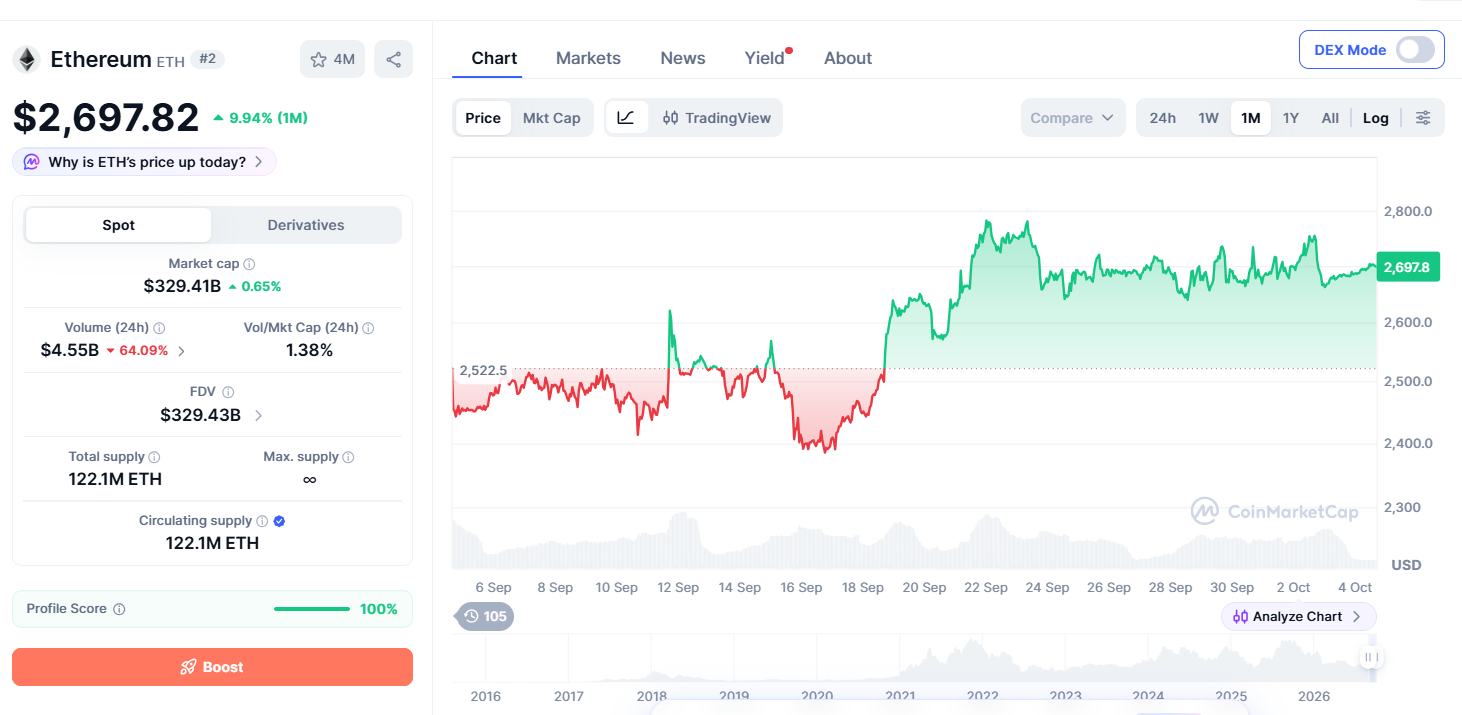
Task: Click the $329.43B FDV value
Action: point(200,415)
